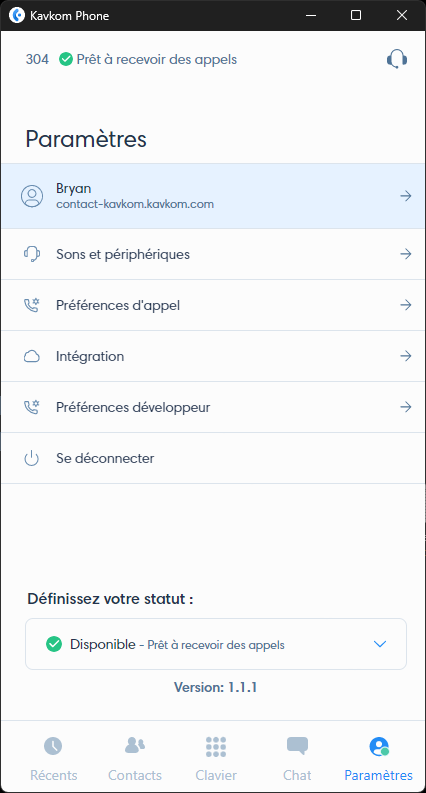The image size is (426, 793).
Task: Click the user avatar icon beside Bryan
Action: coord(32,196)
